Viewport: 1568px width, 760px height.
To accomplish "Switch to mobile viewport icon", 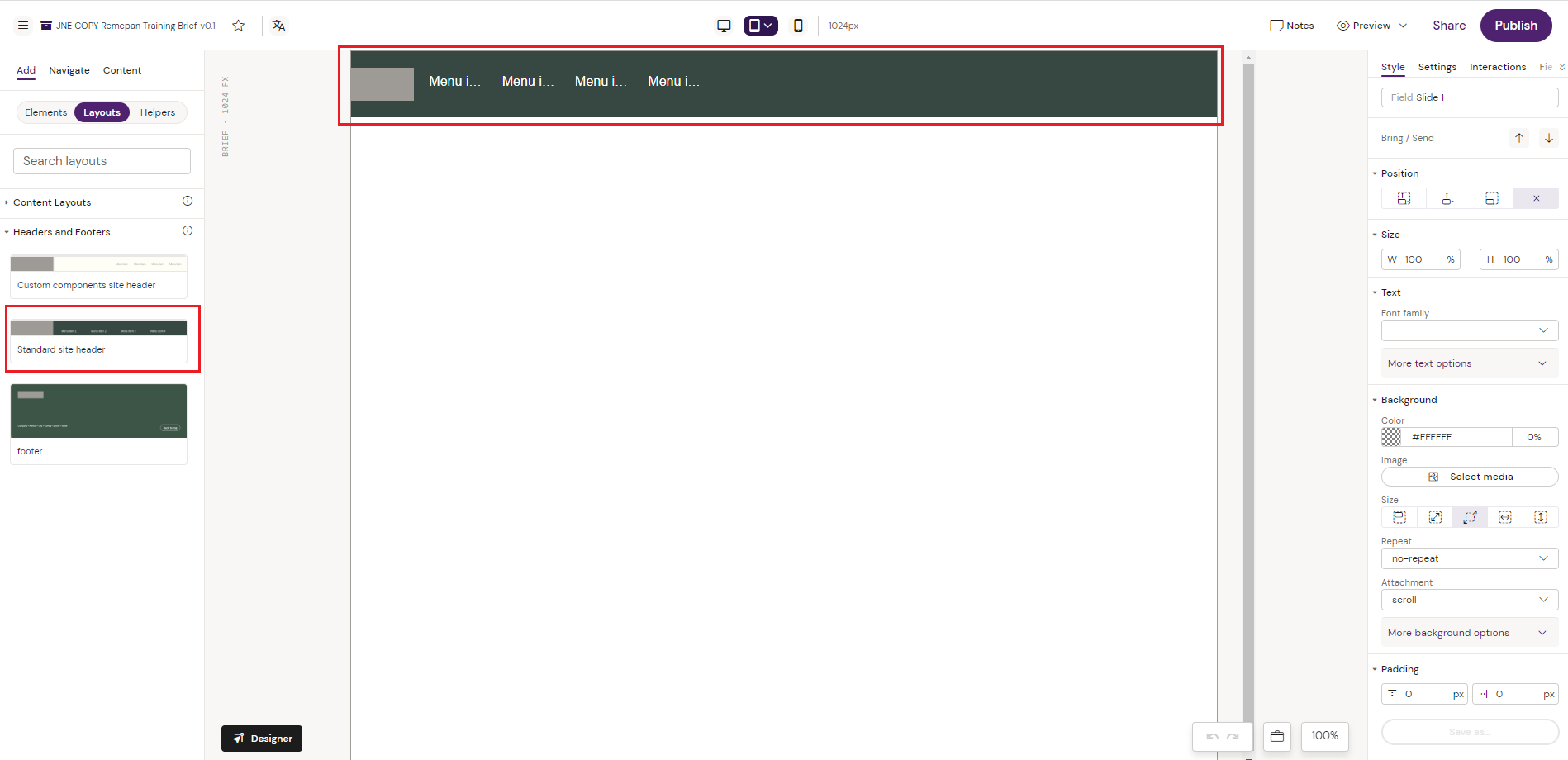I will pos(798,26).
